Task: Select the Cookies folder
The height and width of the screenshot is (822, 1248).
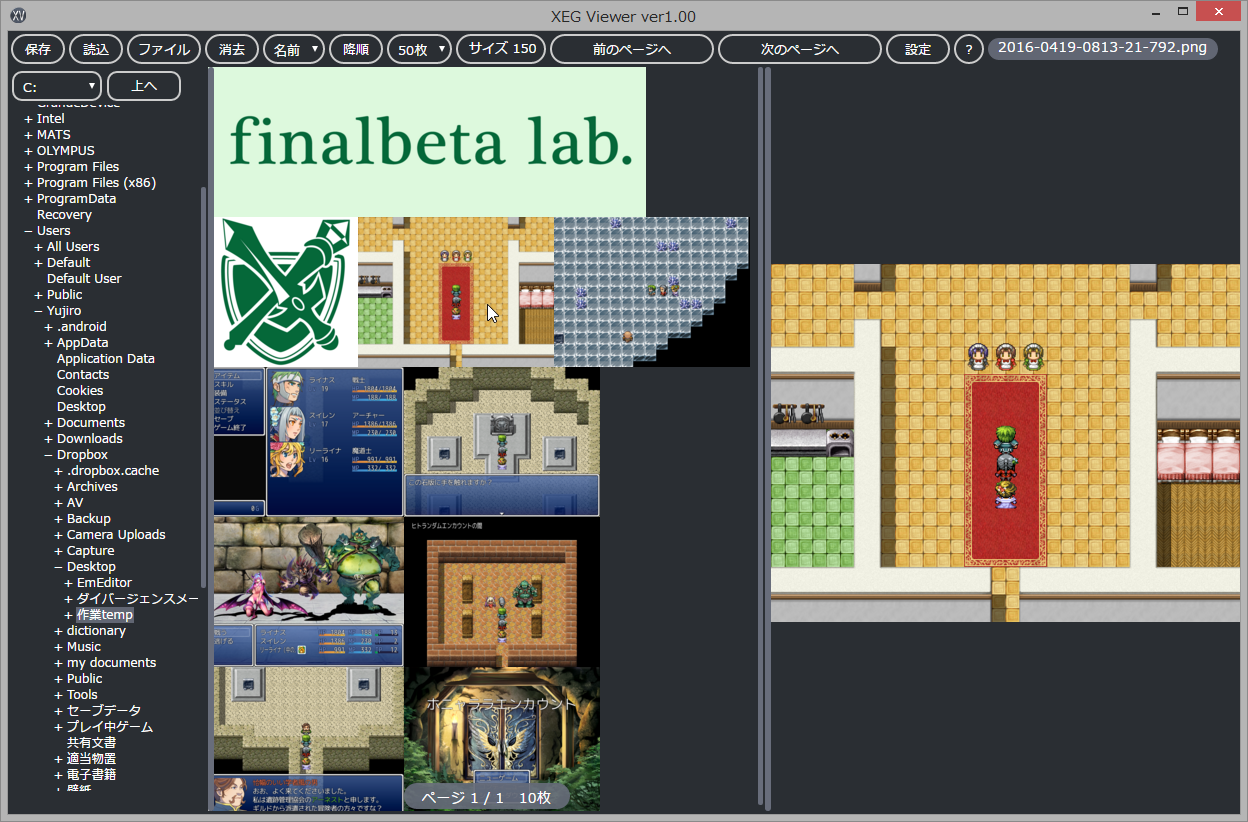Action: (80, 391)
